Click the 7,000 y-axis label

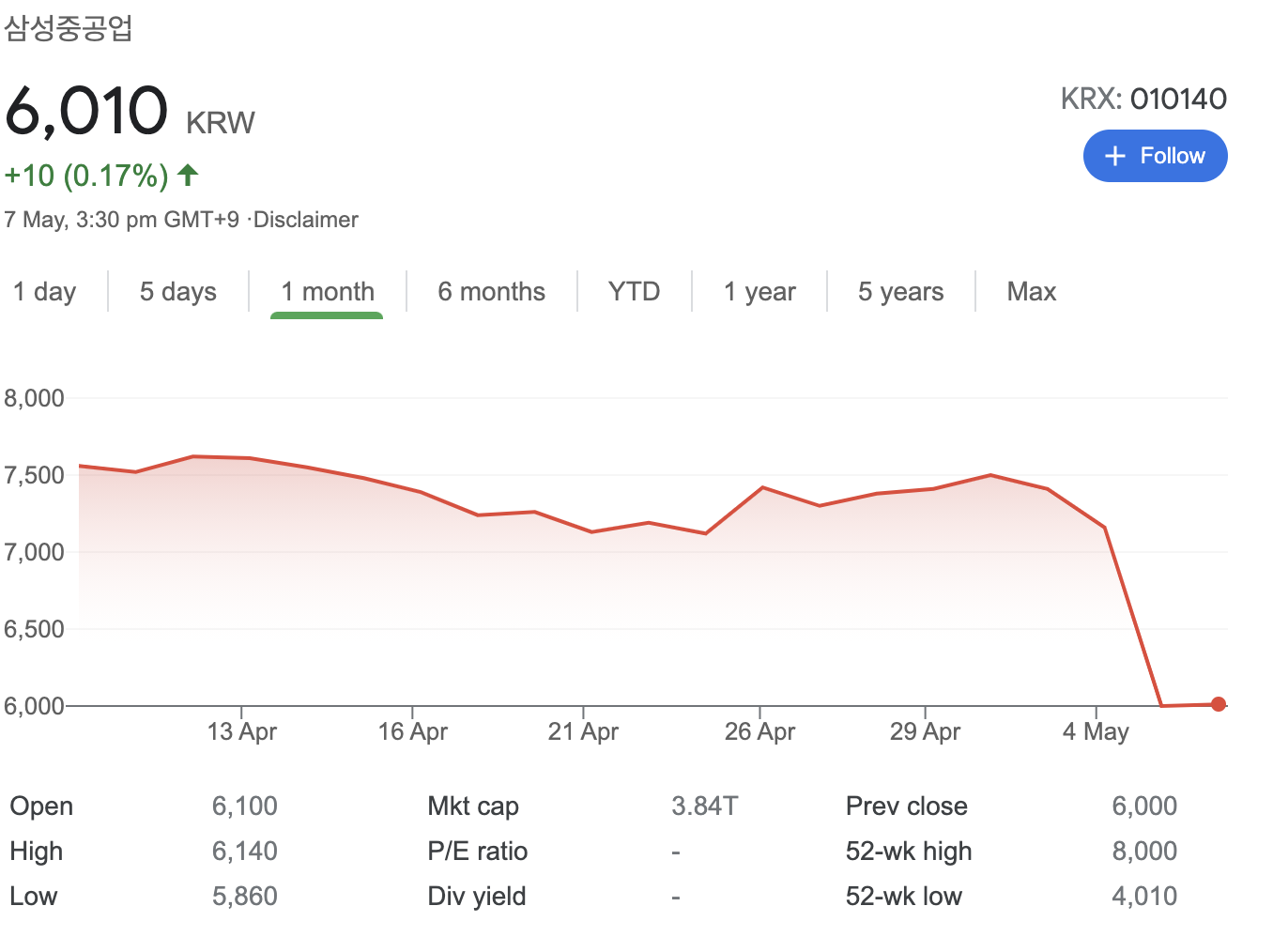pos(35,552)
